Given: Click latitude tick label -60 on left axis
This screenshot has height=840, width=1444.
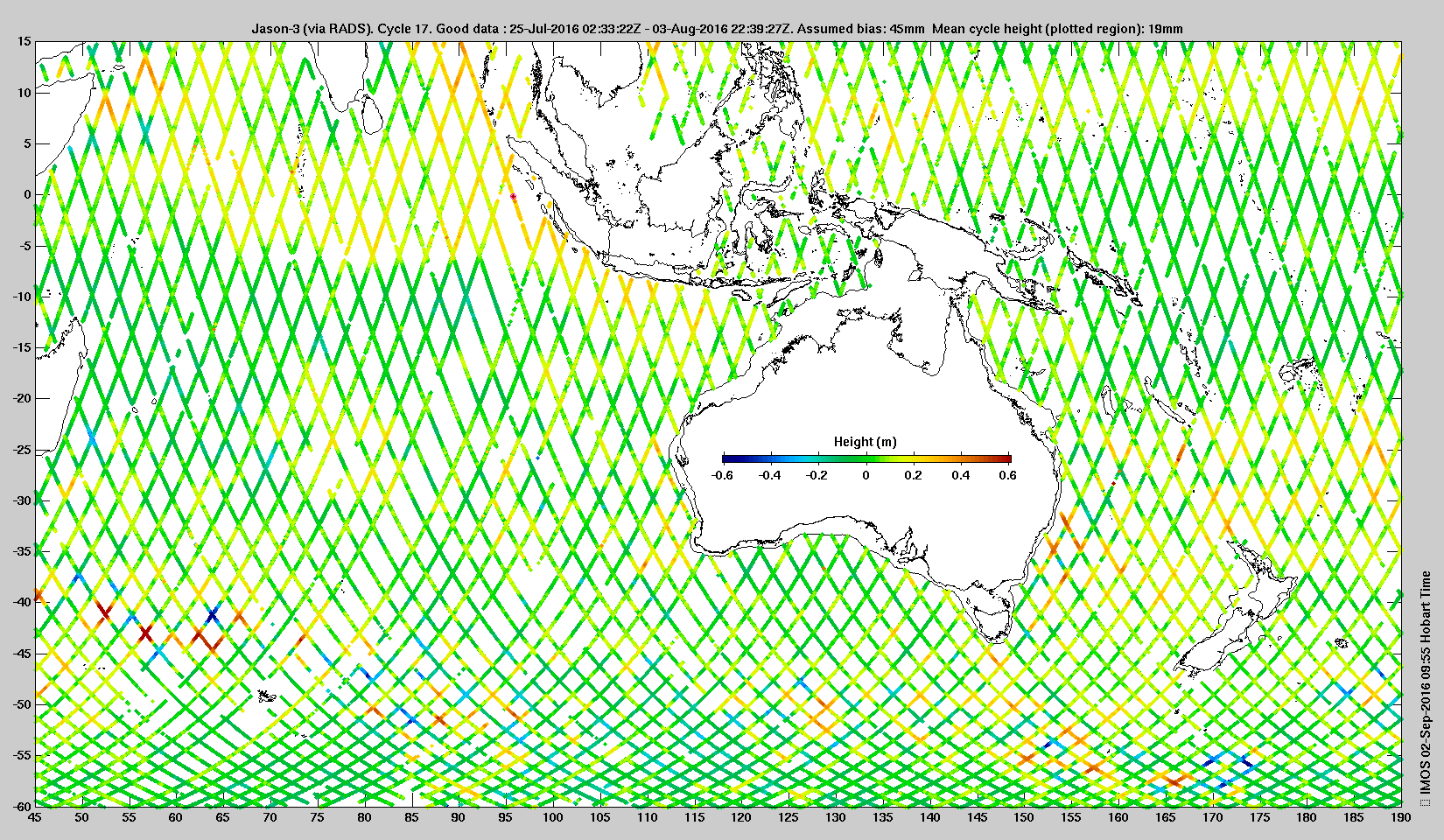Looking at the screenshot, I should pyautogui.click(x=21, y=806).
